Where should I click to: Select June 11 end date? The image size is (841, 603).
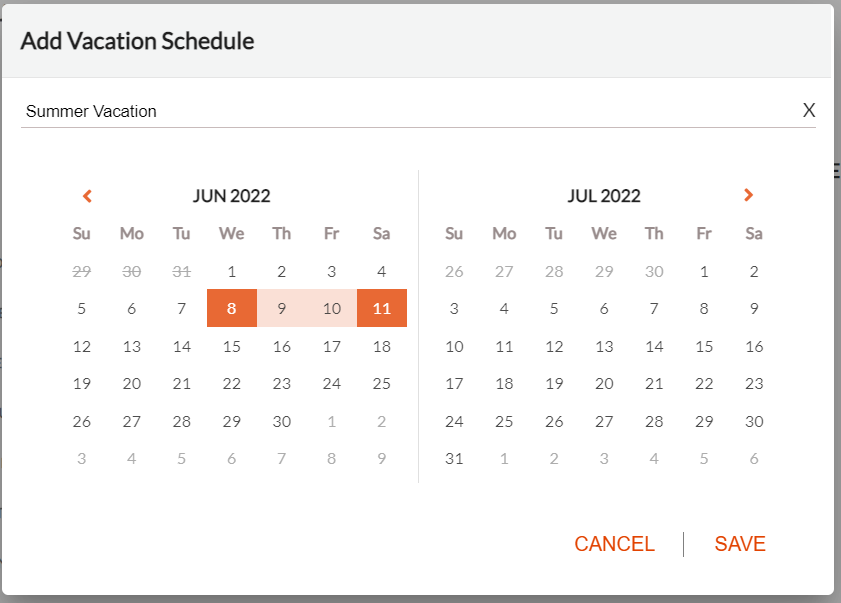coord(382,308)
